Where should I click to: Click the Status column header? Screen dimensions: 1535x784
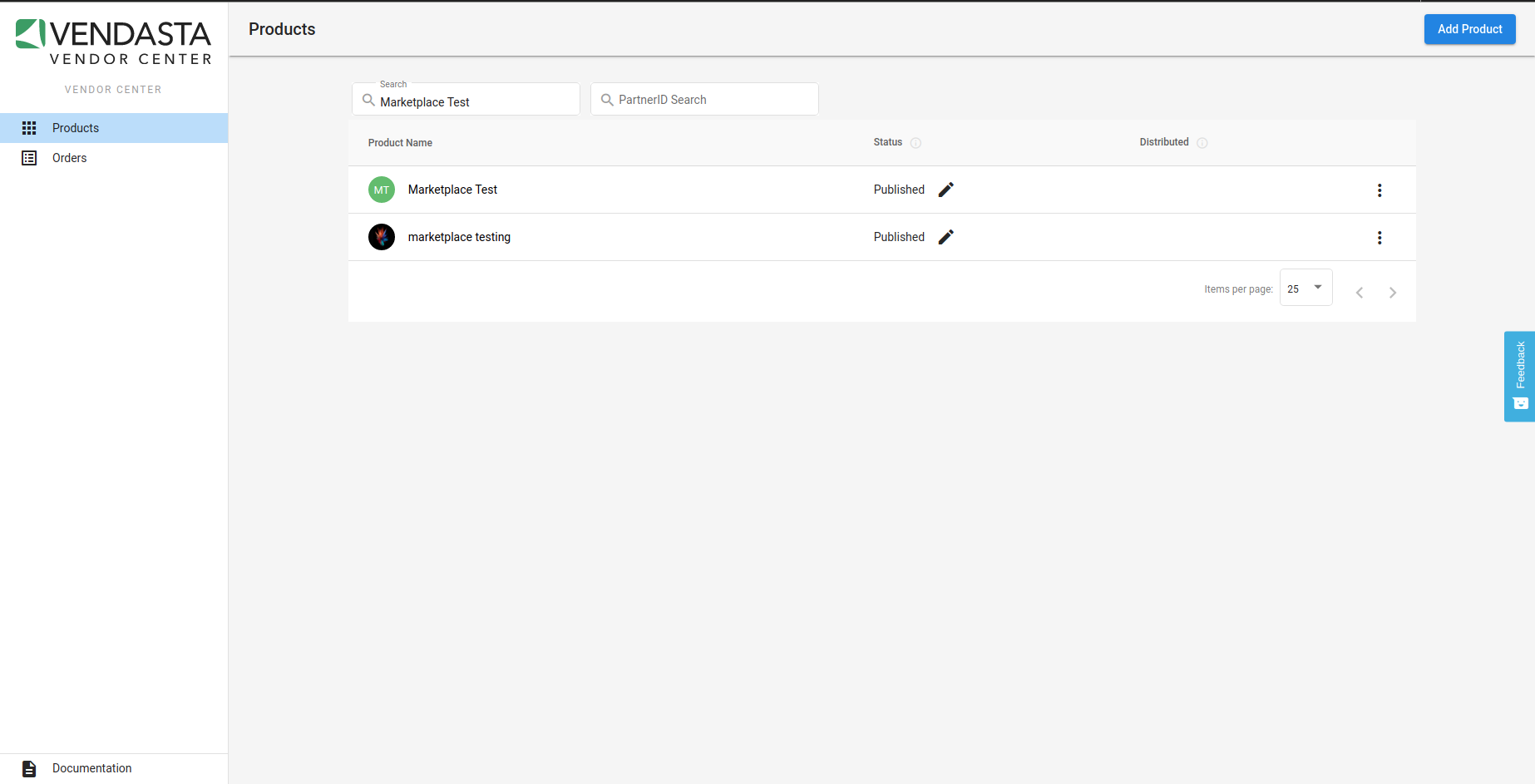(x=887, y=142)
